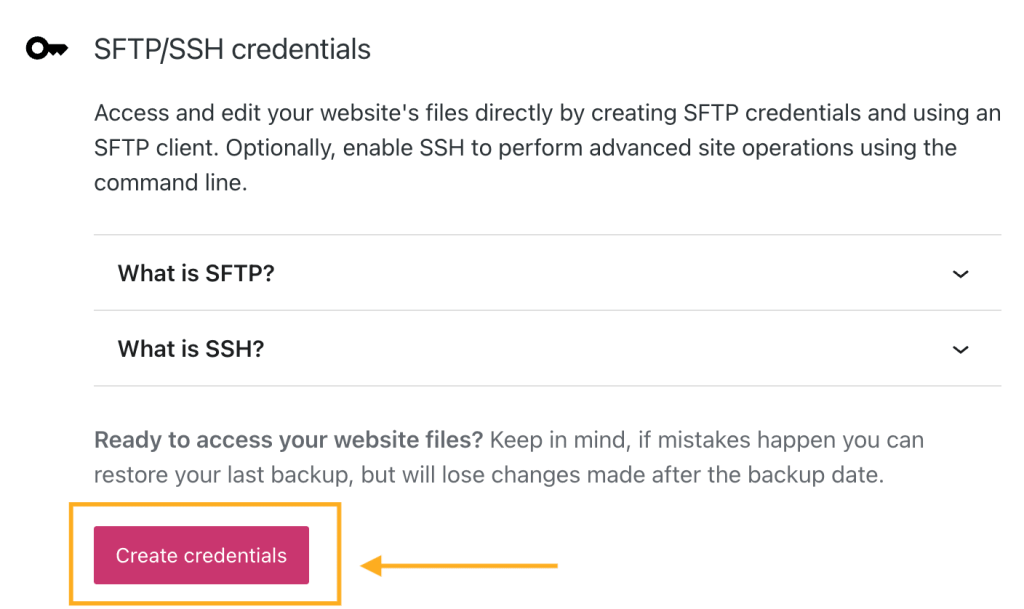Expand the chevron next to What is SSH?
The width and height of the screenshot is (1024, 609).
click(960, 350)
